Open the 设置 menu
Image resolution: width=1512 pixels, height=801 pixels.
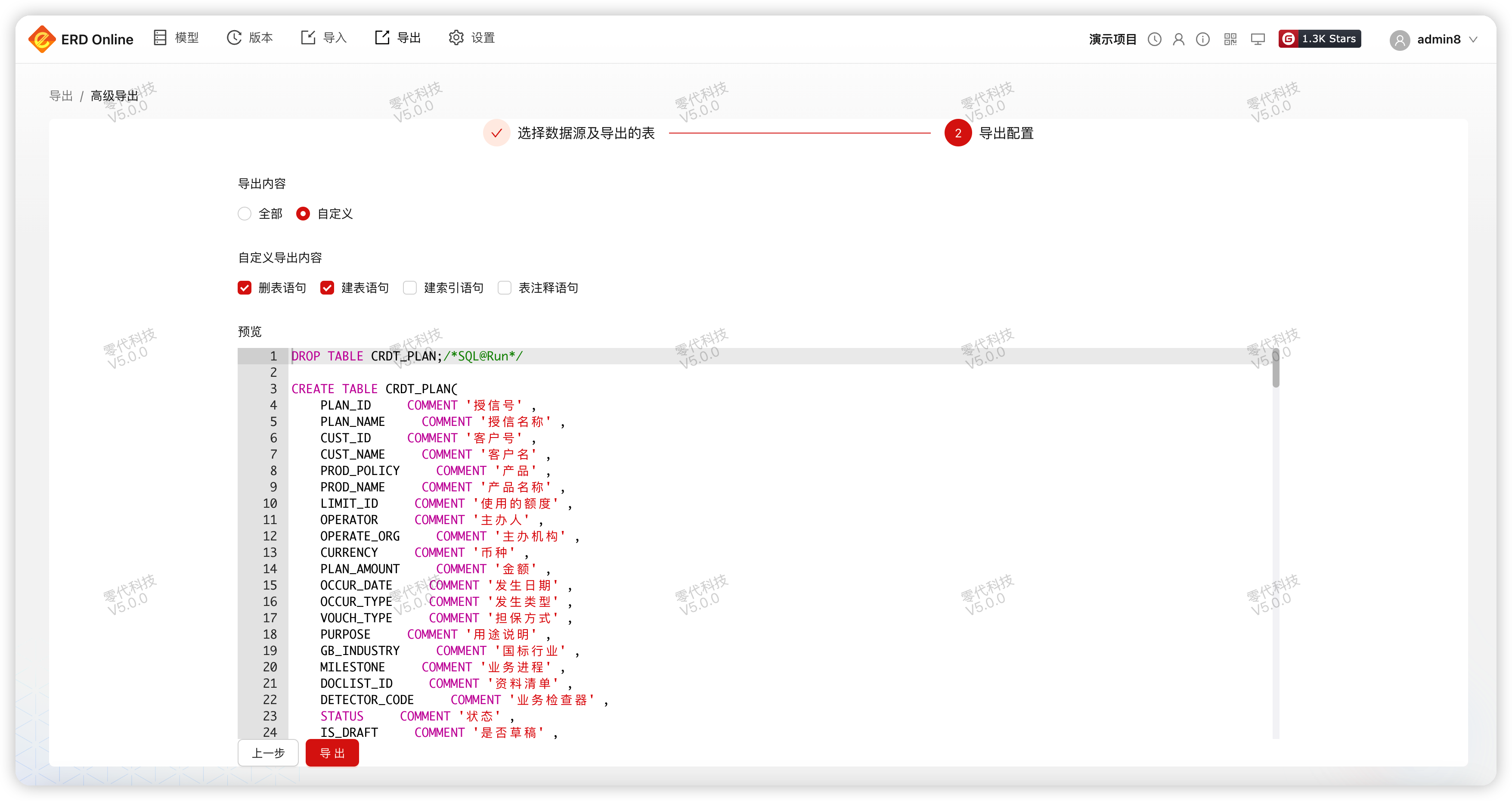(x=472, y=38)
